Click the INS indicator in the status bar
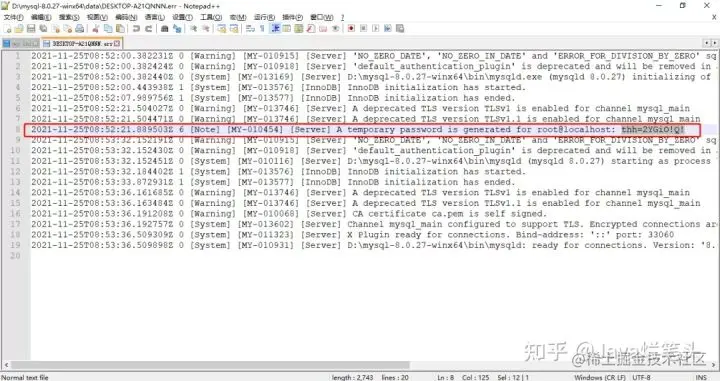Image resolution: width=720 pixels, height=381 pixels. (x=701, y=377)
